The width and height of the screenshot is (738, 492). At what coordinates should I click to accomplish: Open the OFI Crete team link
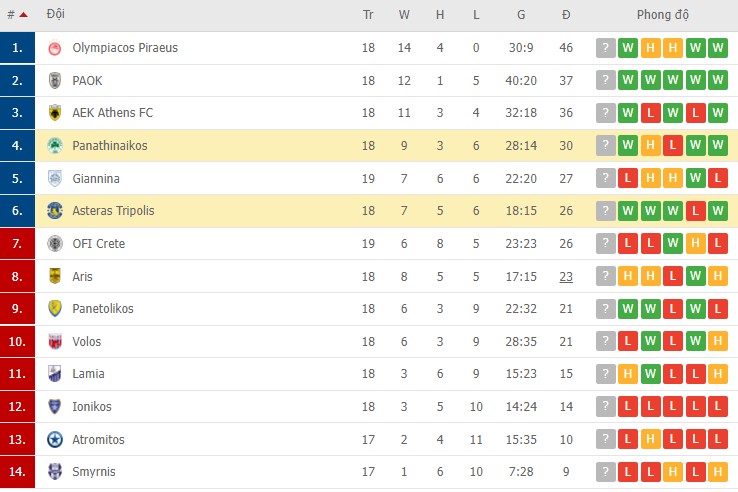[x=98, y=243]
